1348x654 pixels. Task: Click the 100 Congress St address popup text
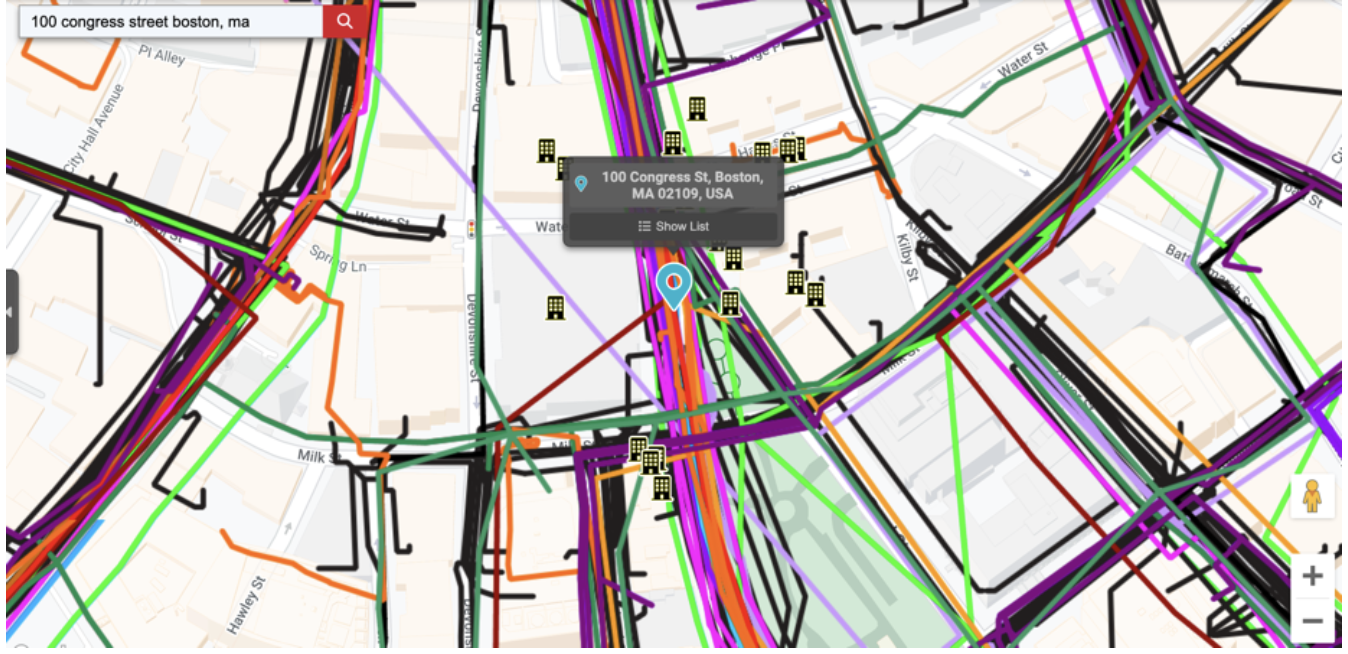(682, 185)
